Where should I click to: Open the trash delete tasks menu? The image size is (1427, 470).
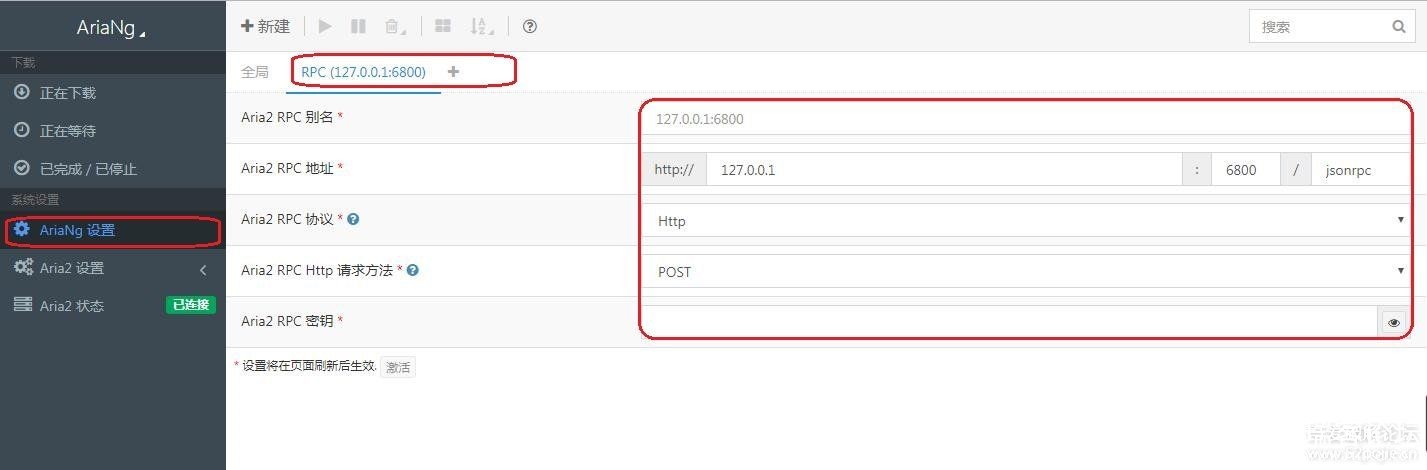pyautogui.click(x=395, y=27)
